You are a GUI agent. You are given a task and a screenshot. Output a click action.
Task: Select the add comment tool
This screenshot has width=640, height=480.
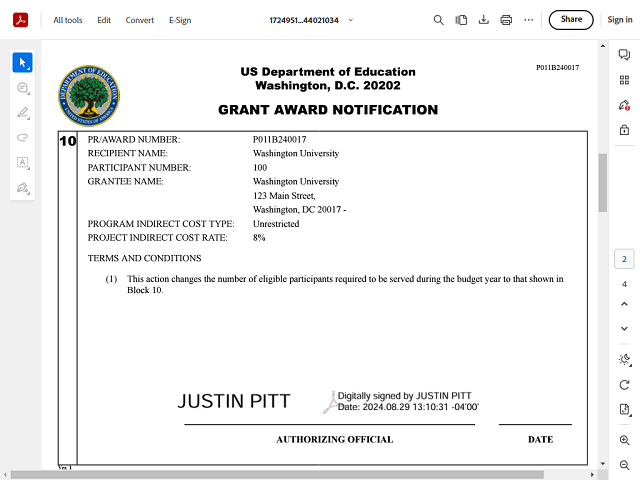tap(22, 88)
